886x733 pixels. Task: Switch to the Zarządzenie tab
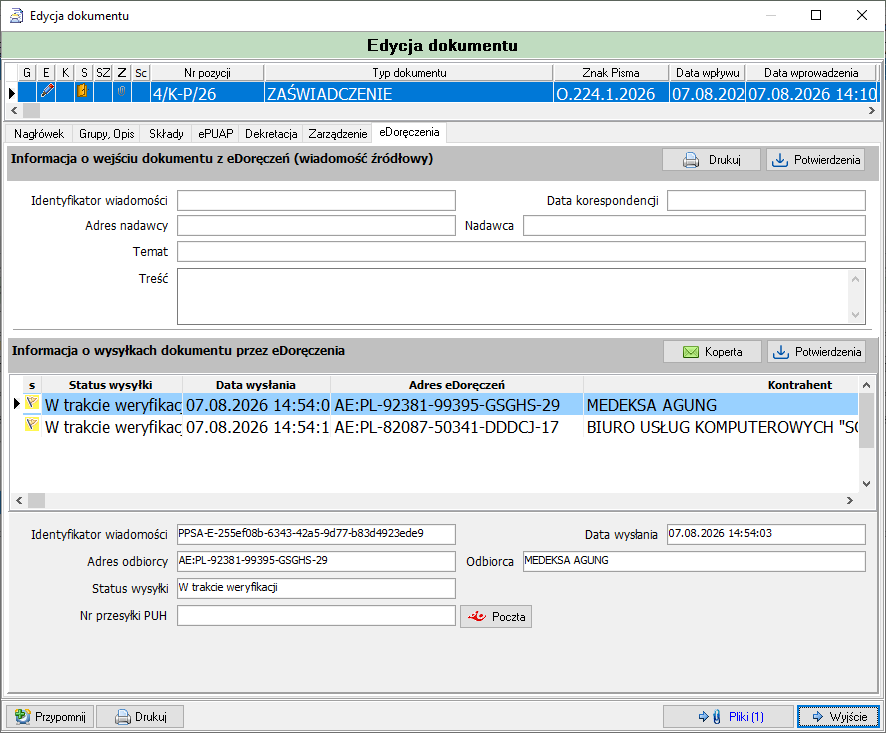coord(337,134)
